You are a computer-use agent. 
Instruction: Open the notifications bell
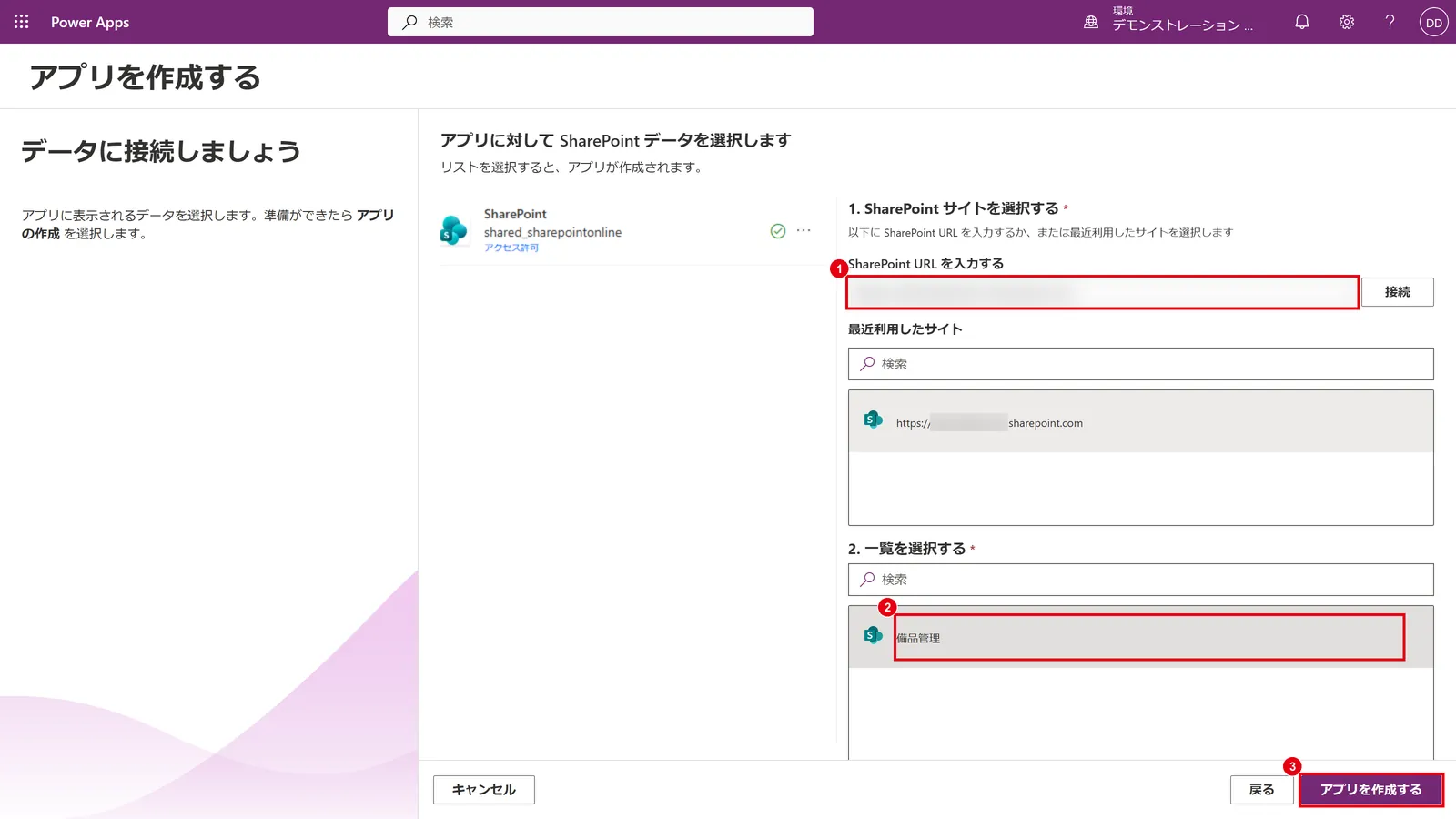tap(1302, 22)
